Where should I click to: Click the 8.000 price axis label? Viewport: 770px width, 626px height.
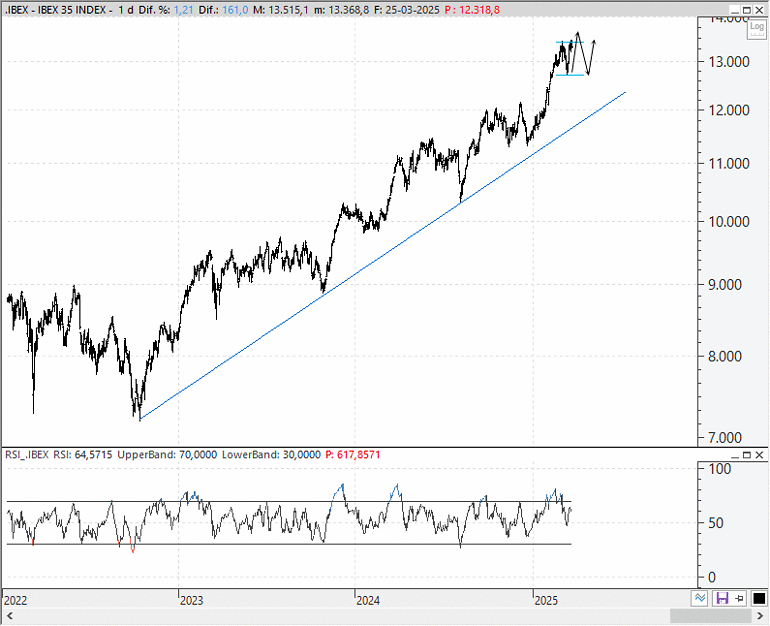tap(725, 356)
